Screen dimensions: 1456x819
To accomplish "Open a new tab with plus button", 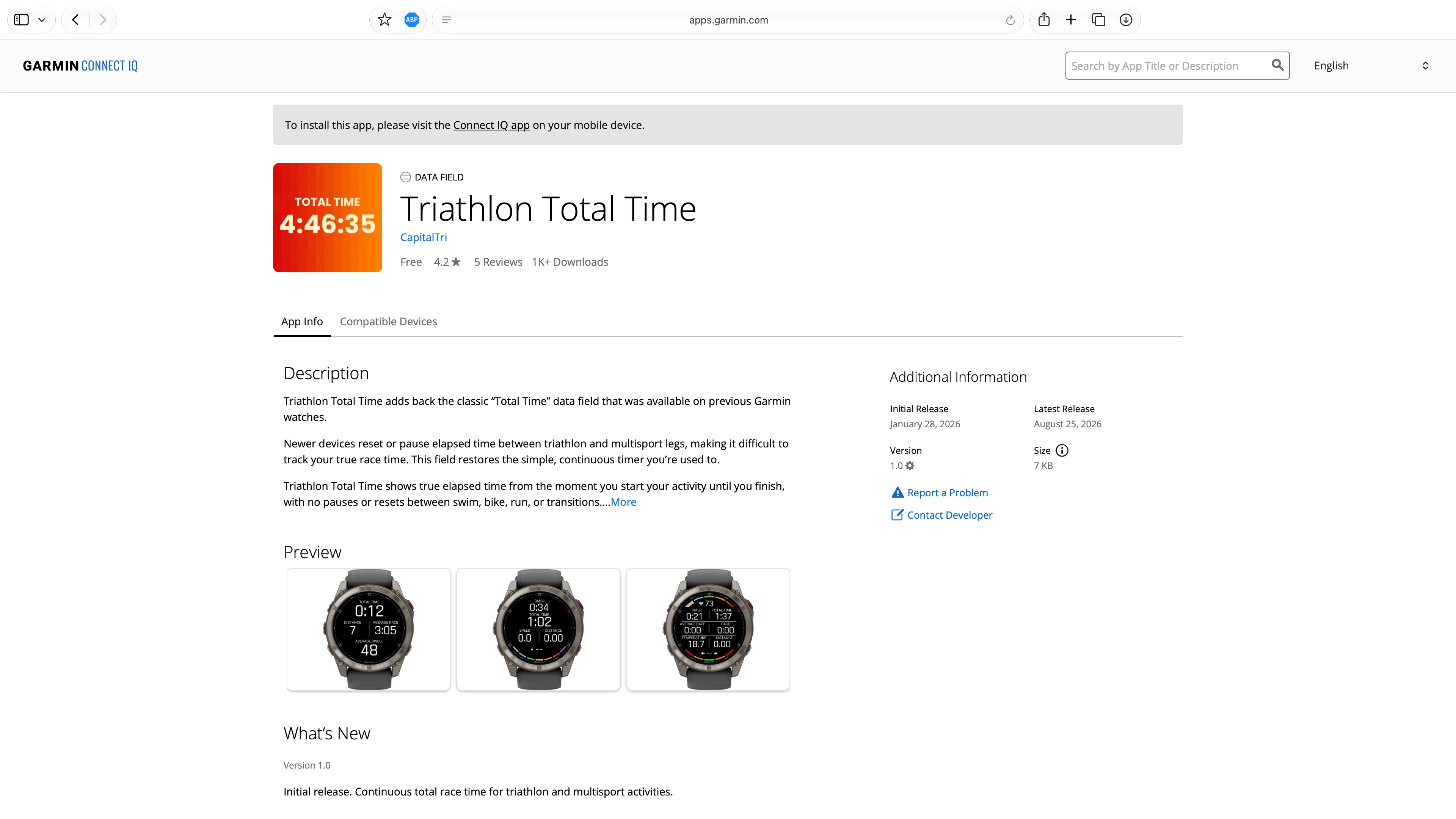I will click(x=1070, y=20).
